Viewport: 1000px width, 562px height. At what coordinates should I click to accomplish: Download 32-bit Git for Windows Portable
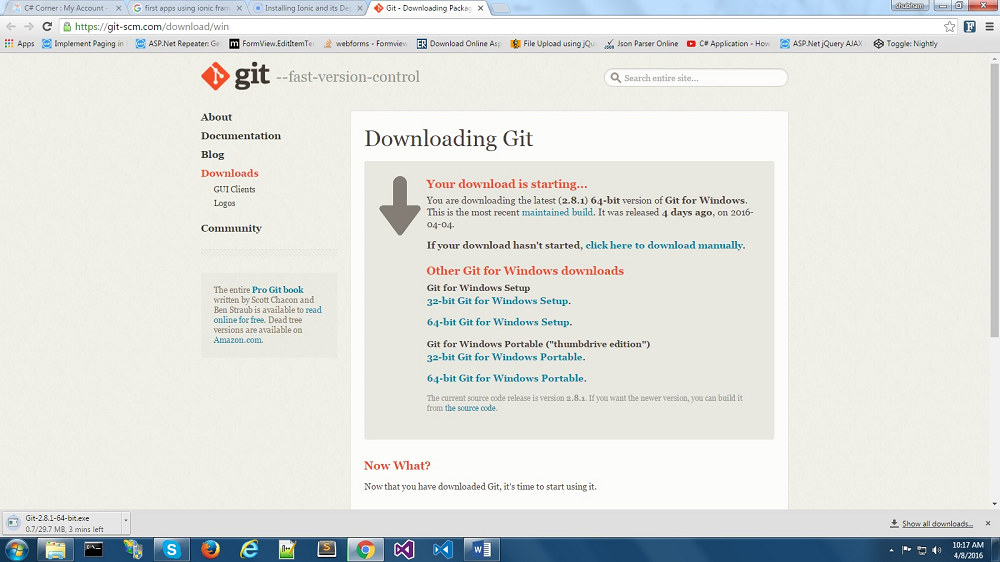(x=504, y=357)
